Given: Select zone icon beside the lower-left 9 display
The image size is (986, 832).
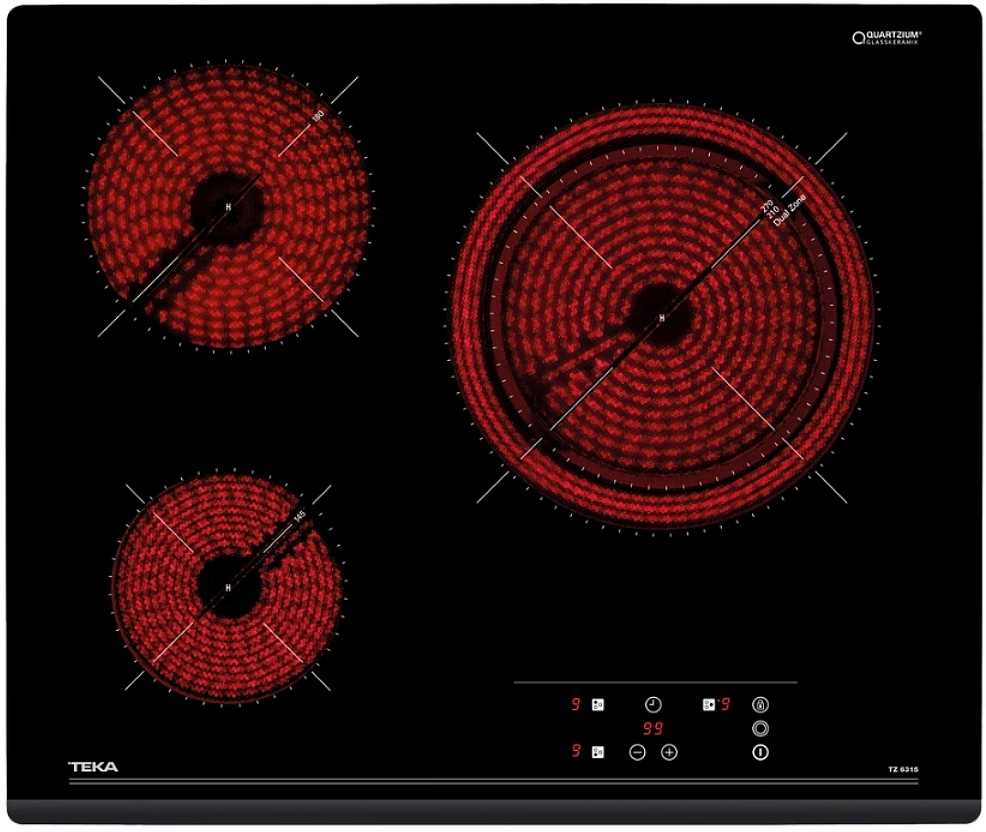Looking at the screenshot, I should click(x=598, y=752).
